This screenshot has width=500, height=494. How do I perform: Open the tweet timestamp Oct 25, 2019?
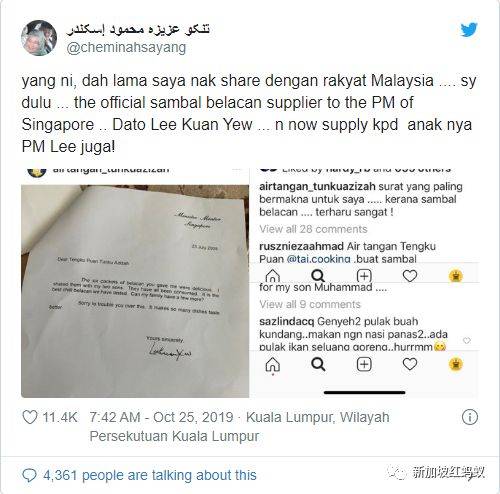coord(161,417)
